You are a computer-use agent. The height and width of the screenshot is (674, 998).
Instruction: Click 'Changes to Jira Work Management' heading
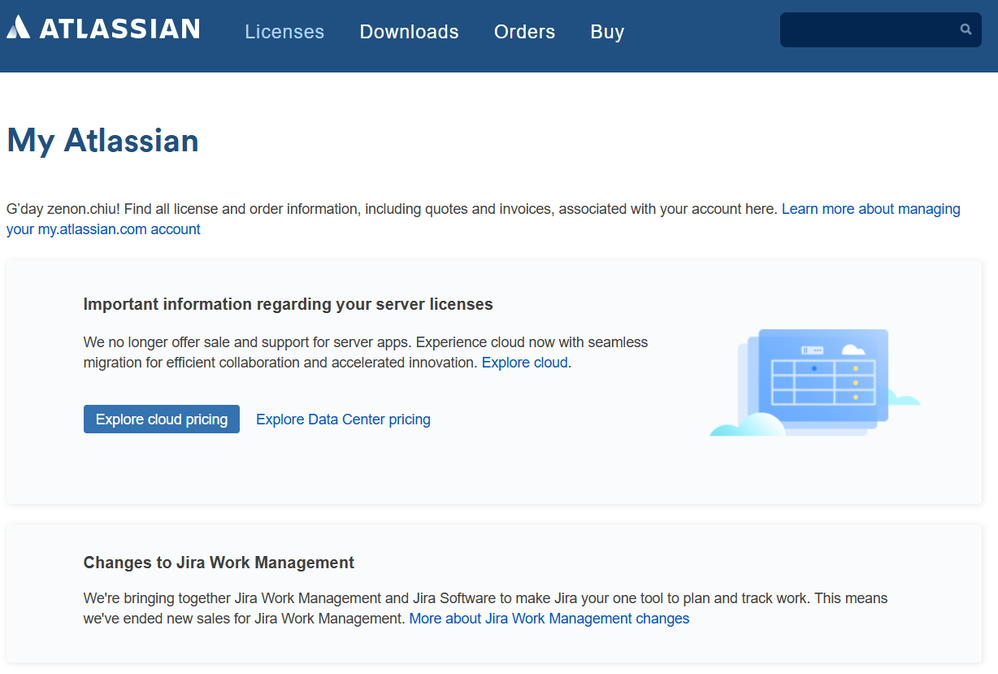click(218, 563)
